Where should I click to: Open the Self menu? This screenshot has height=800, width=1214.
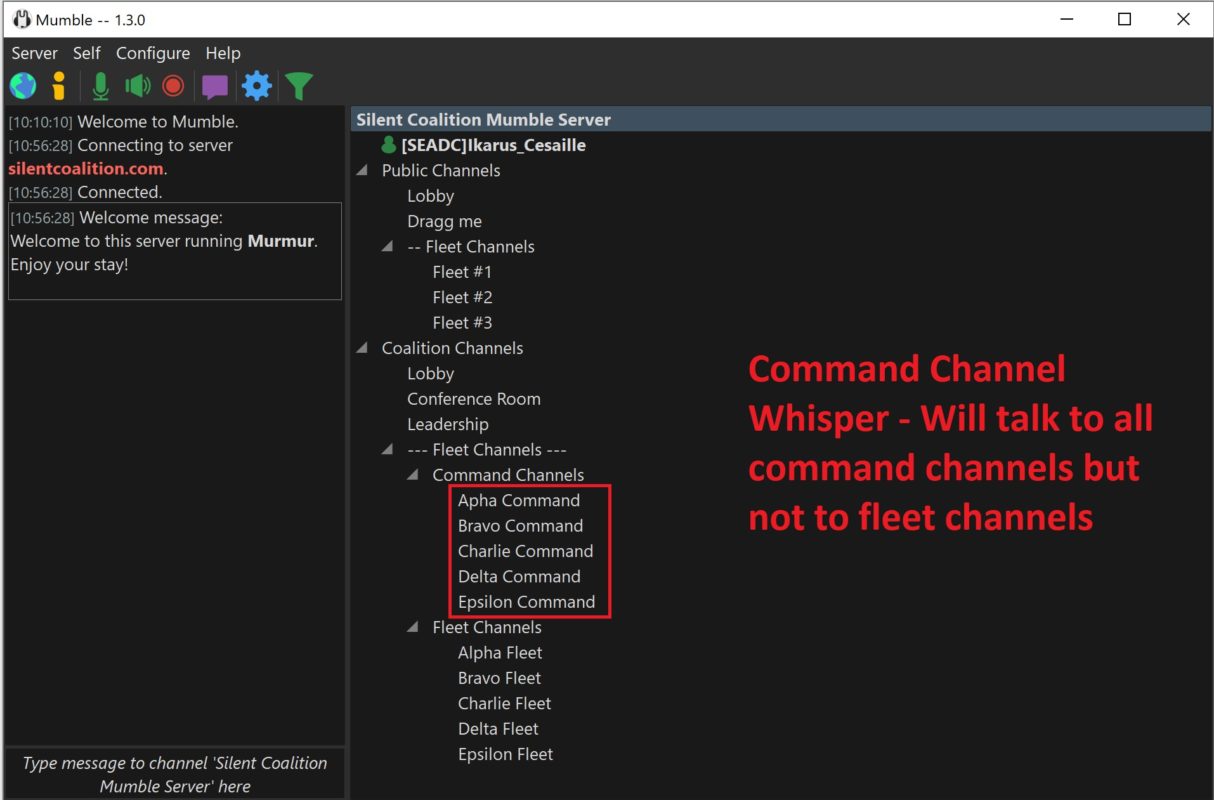point(87,53)
